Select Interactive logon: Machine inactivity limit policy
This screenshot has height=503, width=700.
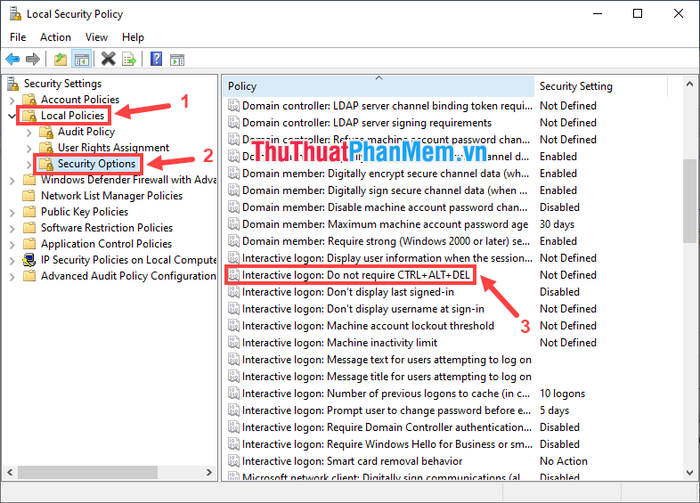tap(339, 343)
